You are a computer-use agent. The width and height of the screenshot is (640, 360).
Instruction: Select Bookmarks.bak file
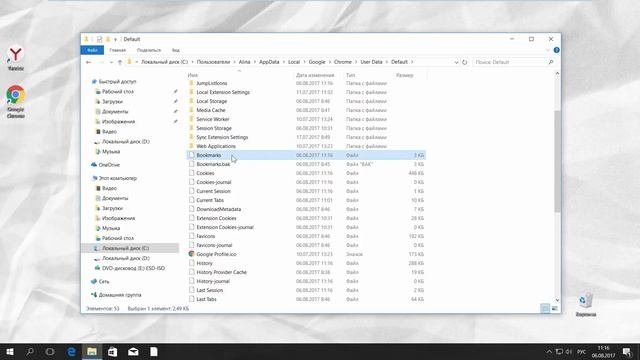[x=213, y=164]
